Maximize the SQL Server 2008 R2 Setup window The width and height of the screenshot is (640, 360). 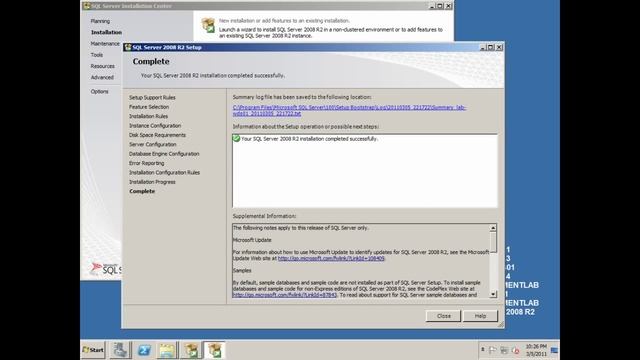point(491,47)
